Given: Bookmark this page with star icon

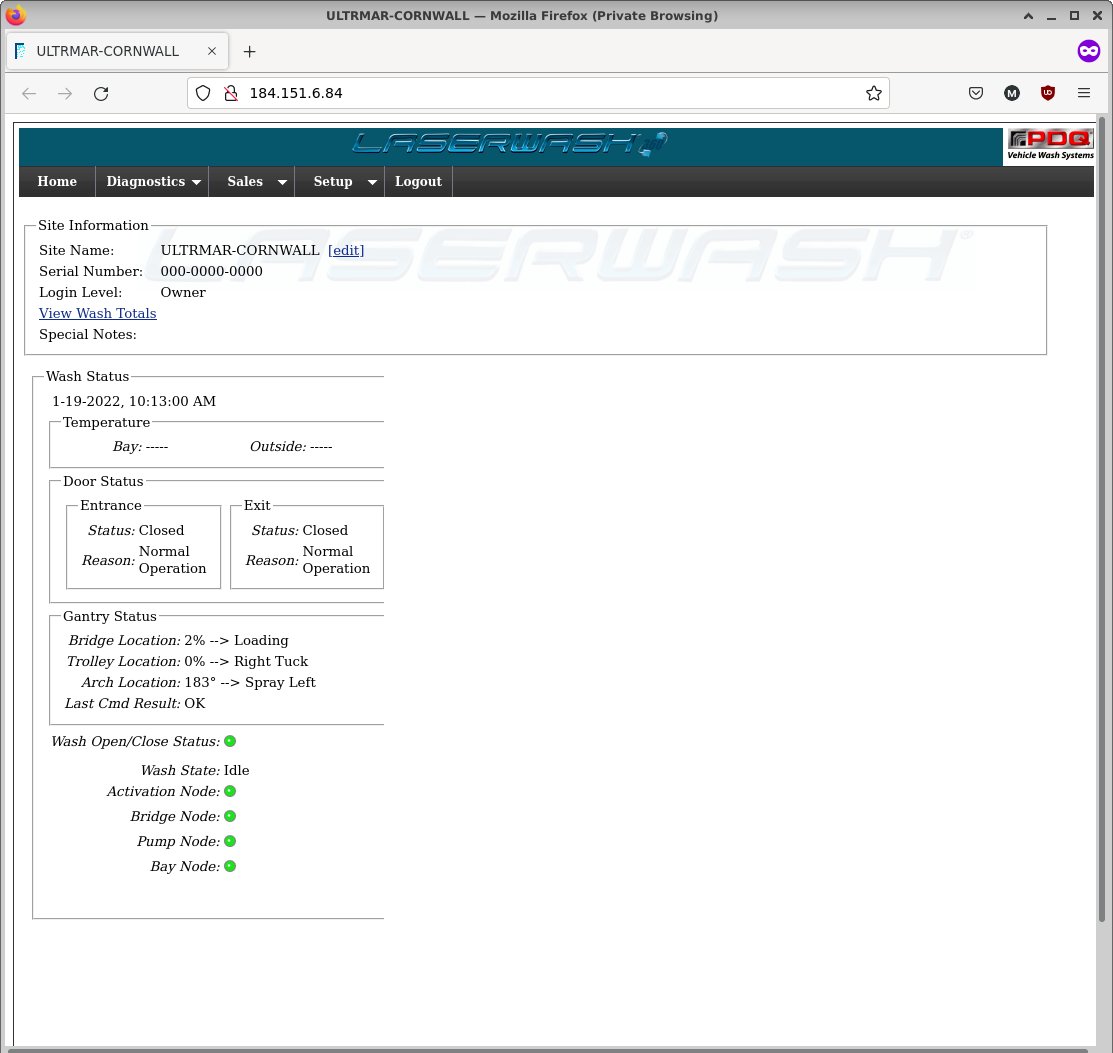Looking at the screenshot, I should point(874,93).
